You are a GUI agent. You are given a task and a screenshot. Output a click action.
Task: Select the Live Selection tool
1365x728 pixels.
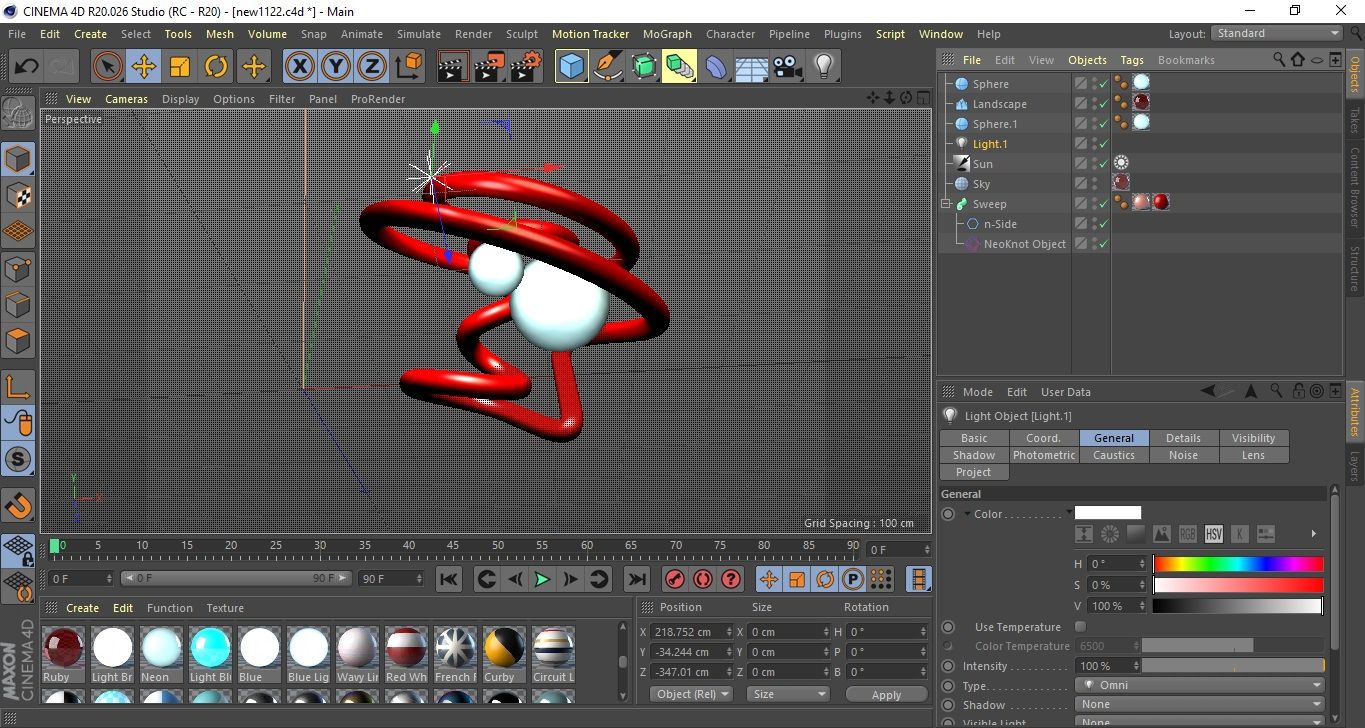(x=108, y=67)
